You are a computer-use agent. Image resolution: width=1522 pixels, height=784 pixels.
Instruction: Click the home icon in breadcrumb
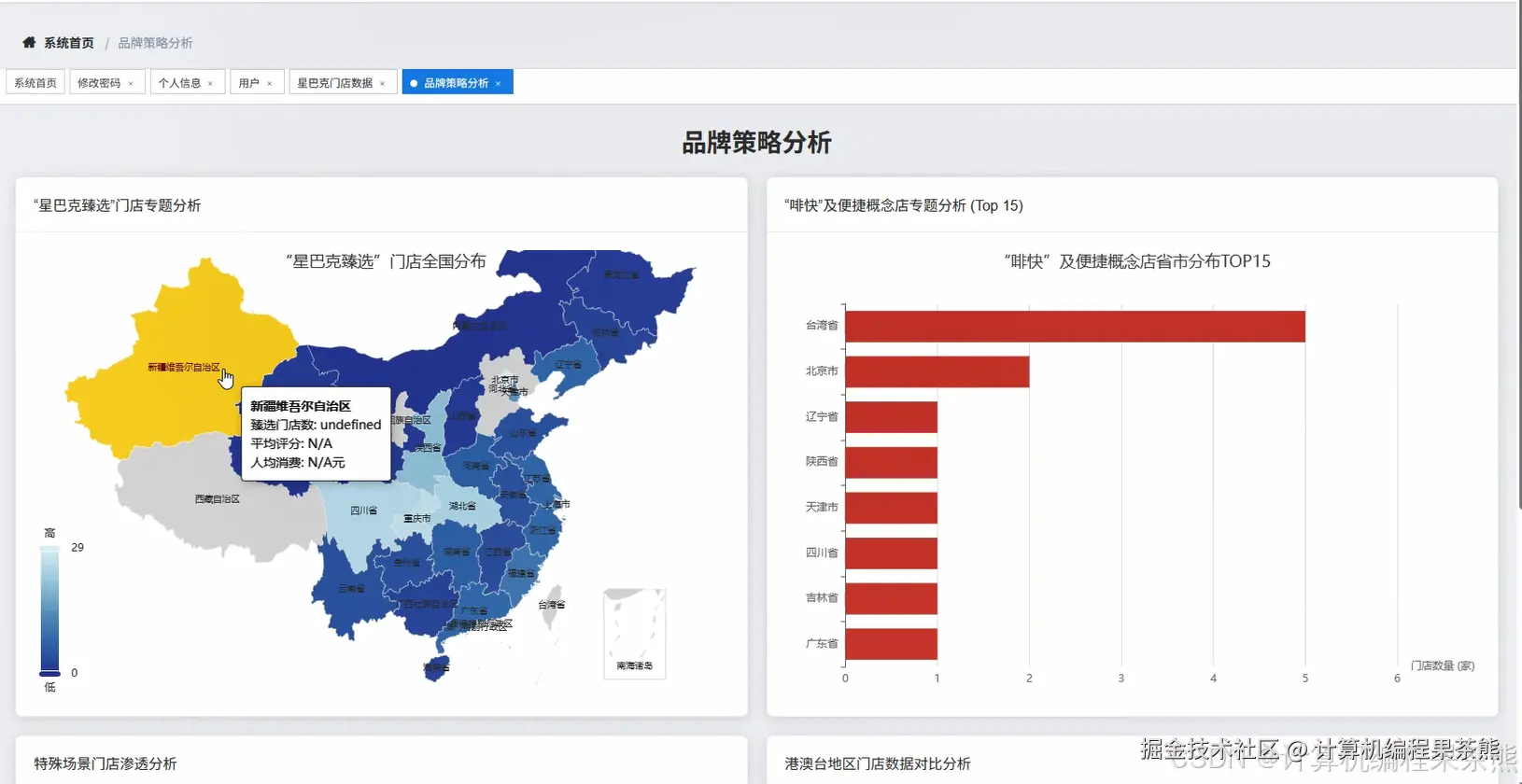click(x=29, y=42)
